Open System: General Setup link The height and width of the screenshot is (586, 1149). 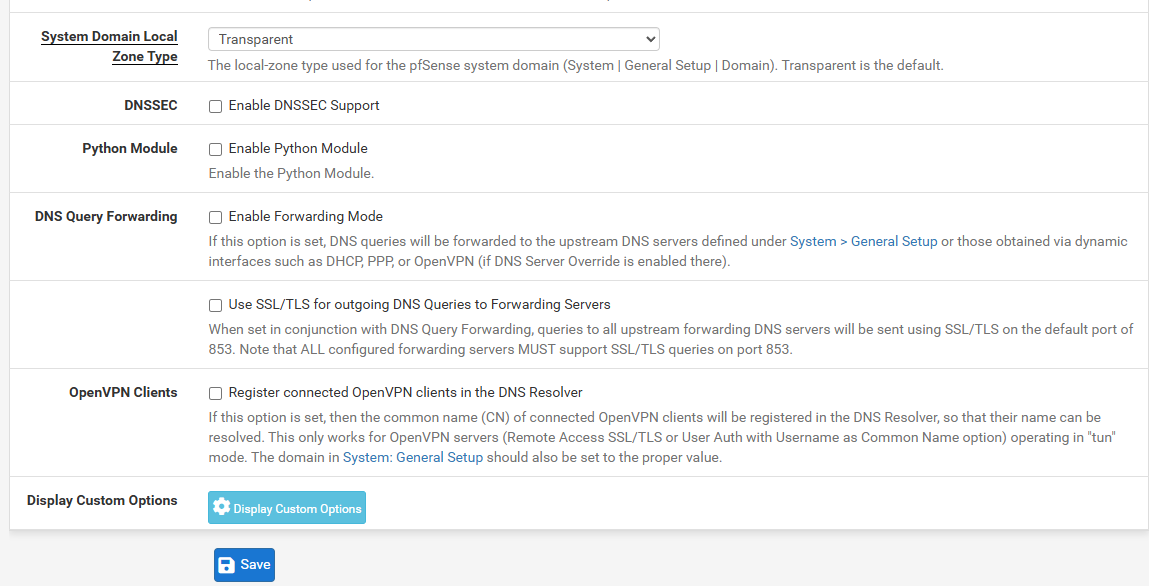coord(413,458)
